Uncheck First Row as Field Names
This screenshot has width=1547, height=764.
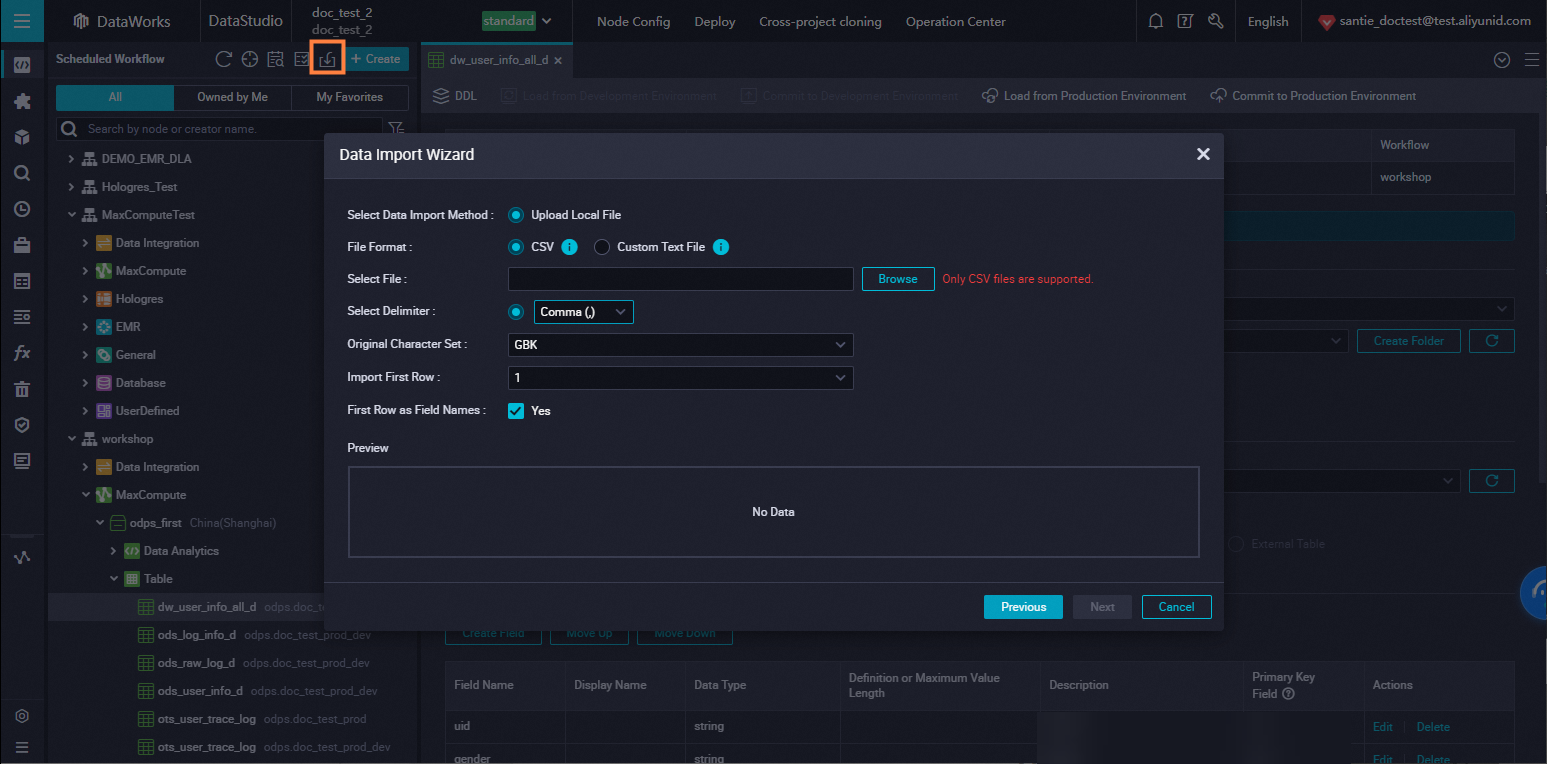(x=516, y=411)
